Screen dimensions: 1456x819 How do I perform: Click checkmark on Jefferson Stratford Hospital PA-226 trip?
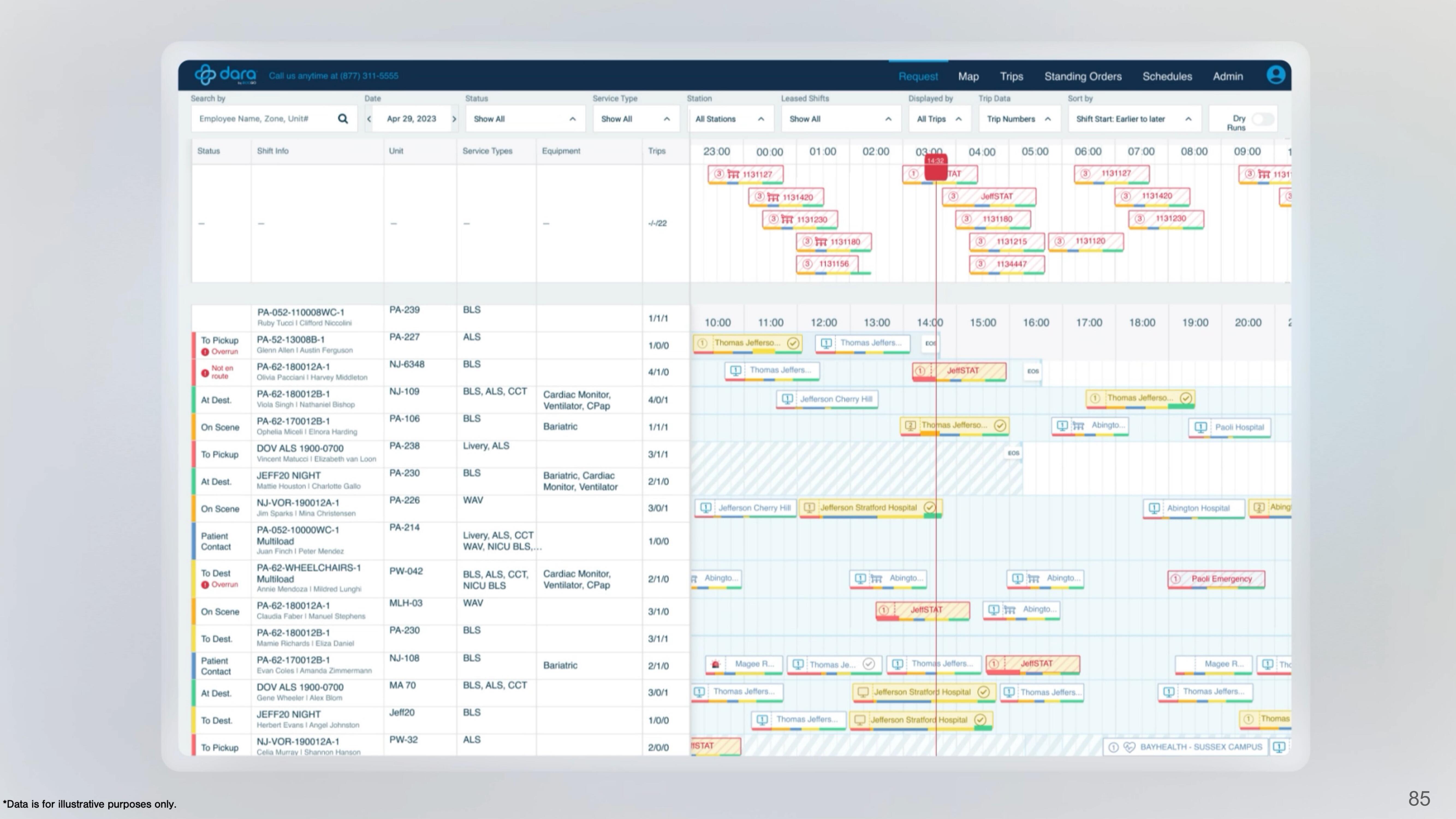tap(929, 508)
